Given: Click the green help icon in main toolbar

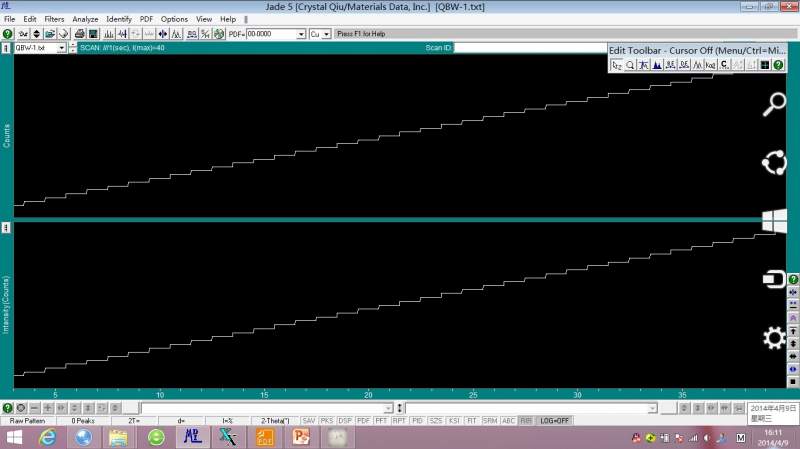Looking at the screenshot, I should pyautogui.click(x=7, y=34).
